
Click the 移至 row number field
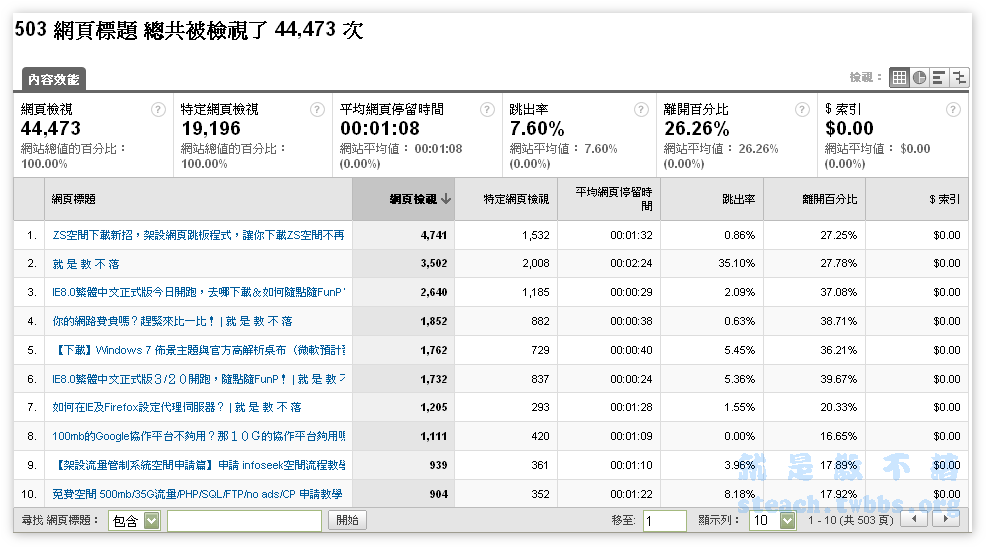[x=664, y=521]
